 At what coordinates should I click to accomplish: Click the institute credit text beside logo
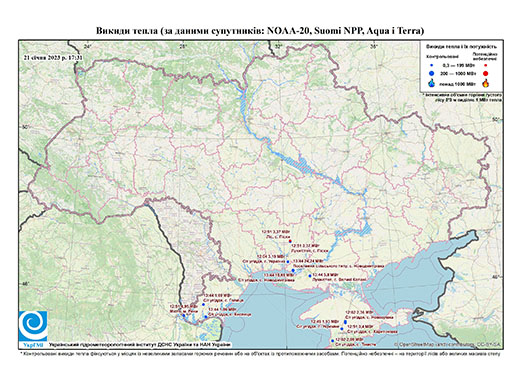click(140, 344)
